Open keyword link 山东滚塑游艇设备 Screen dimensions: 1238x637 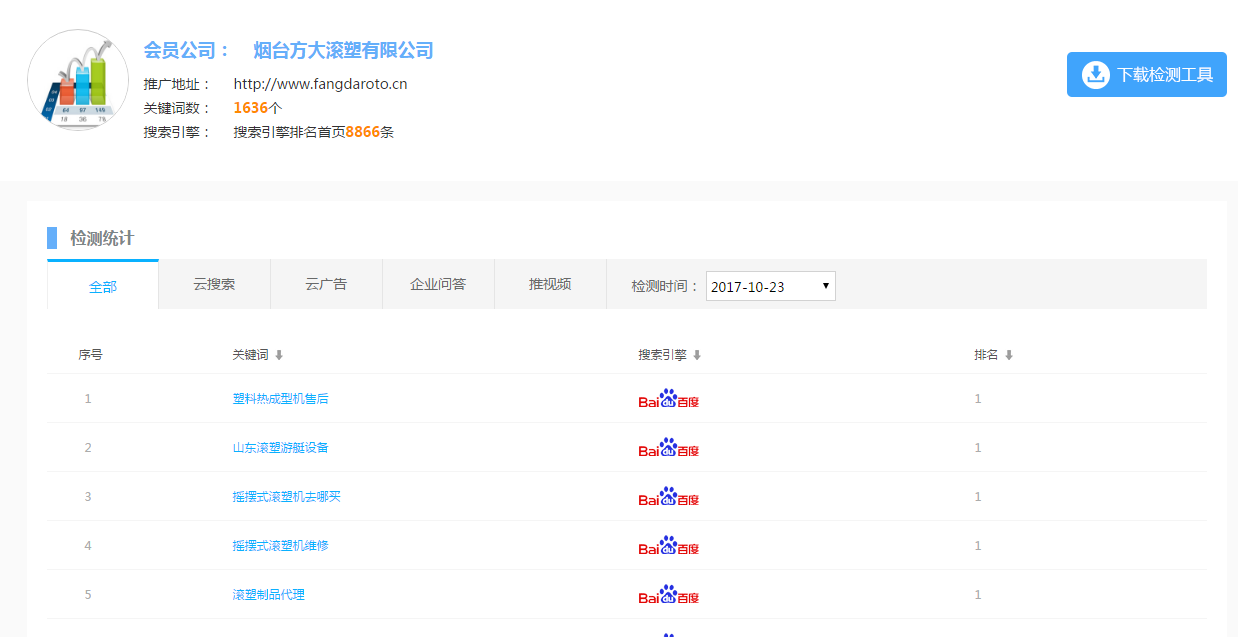(x=280, y=448)
